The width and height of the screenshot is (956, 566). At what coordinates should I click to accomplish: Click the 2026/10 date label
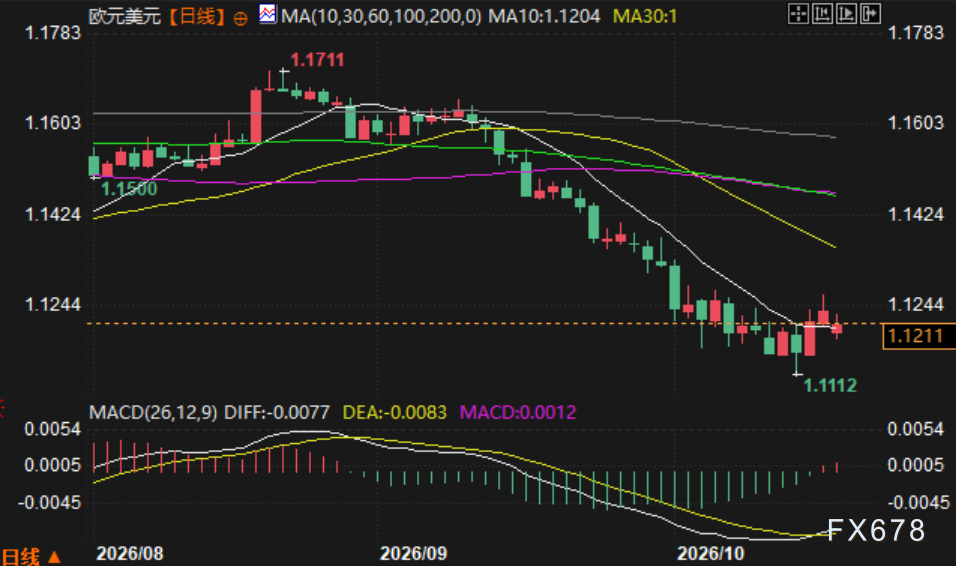click(711, 553)
